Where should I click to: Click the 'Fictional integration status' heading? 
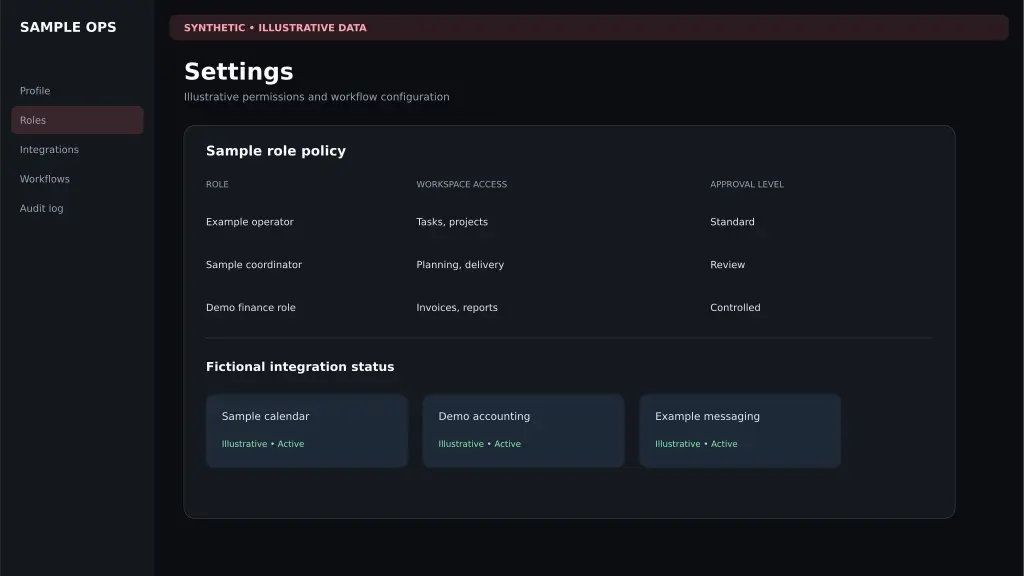click(x=300, y=367)
